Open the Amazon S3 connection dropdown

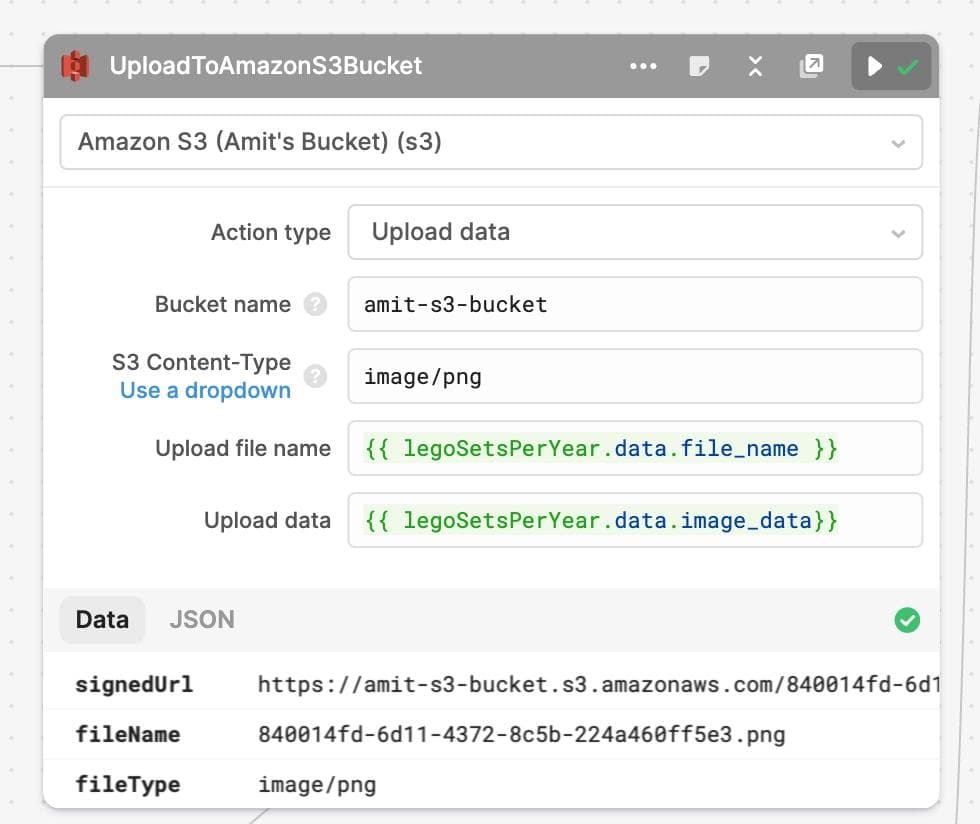[x=899, y=142]
